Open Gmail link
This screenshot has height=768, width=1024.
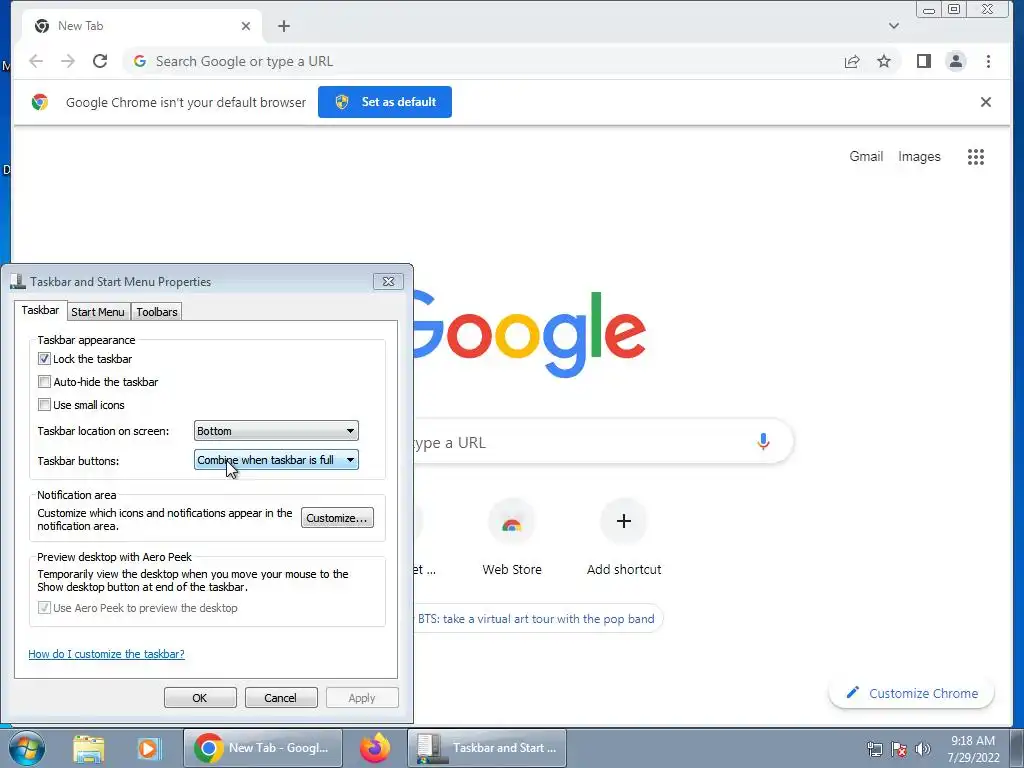[866, 157]
